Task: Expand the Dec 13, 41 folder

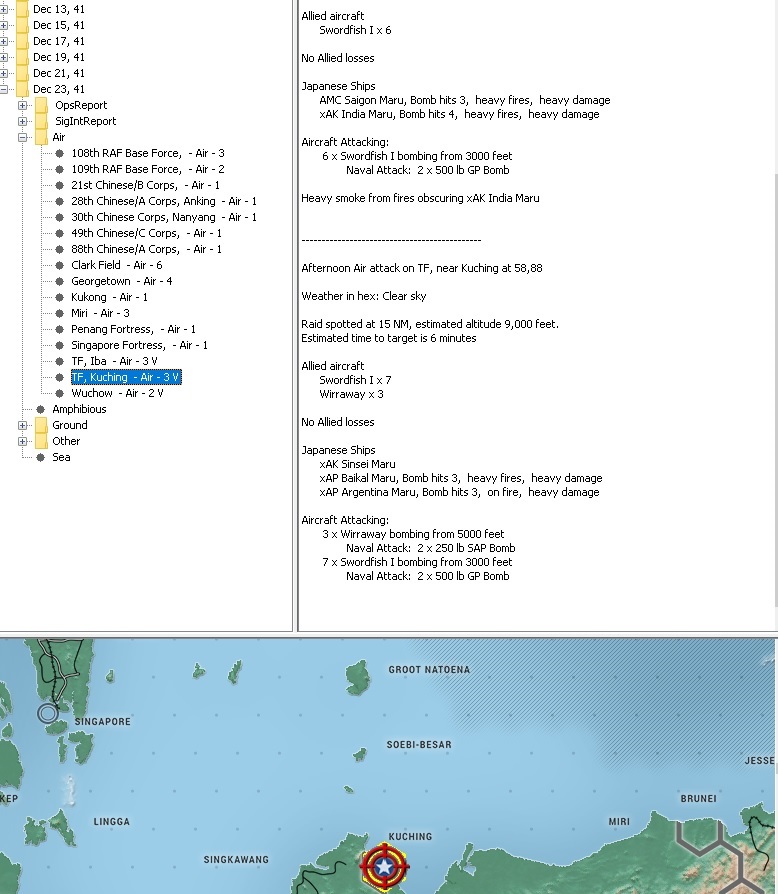Action: coord(3,10)
